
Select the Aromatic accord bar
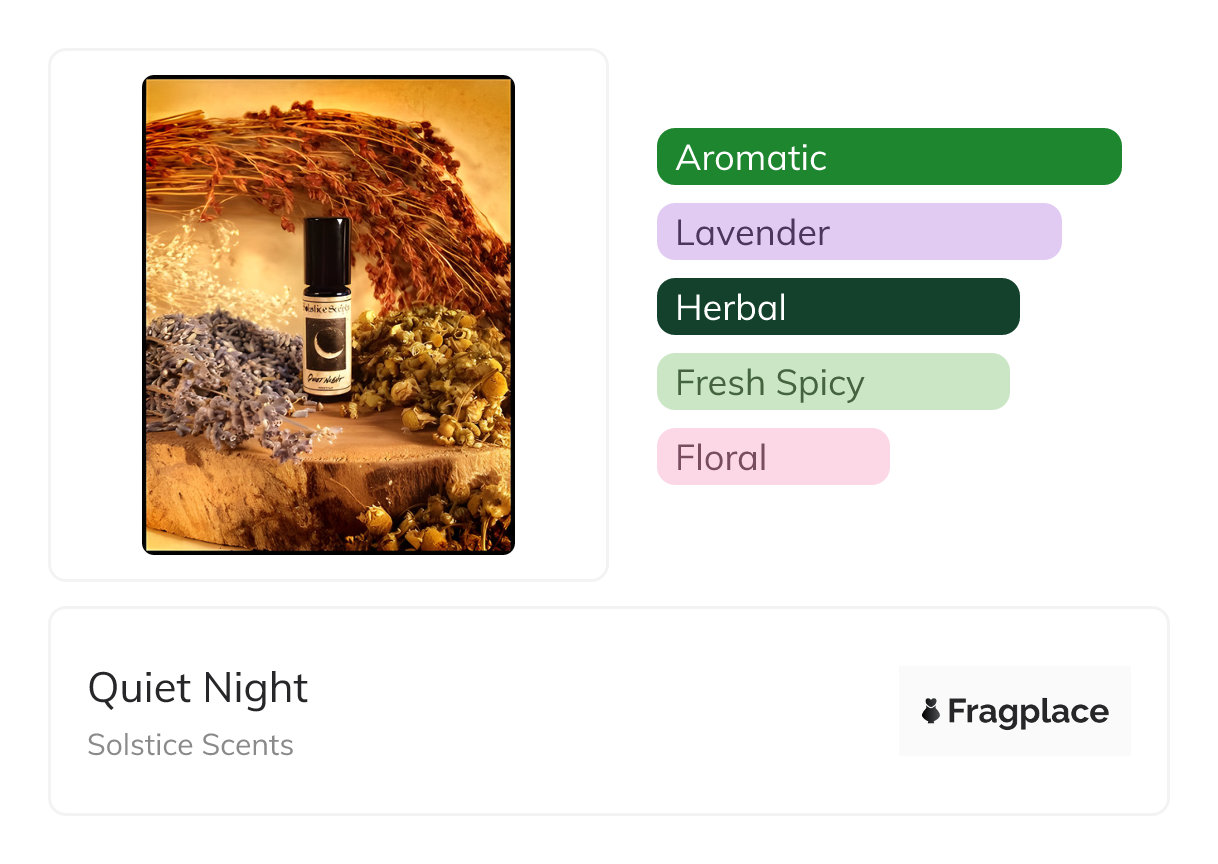click(888, 157)
